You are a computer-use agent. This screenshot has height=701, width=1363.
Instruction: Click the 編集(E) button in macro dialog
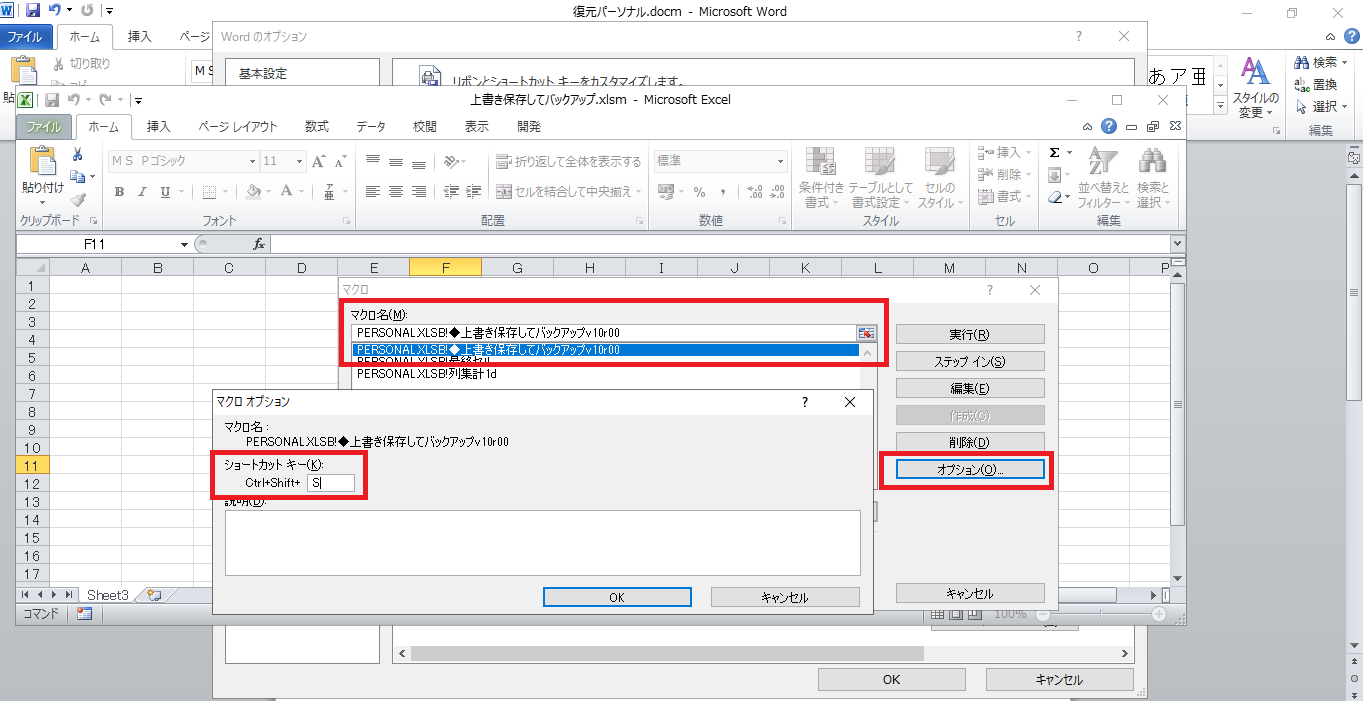click(970, 388)
